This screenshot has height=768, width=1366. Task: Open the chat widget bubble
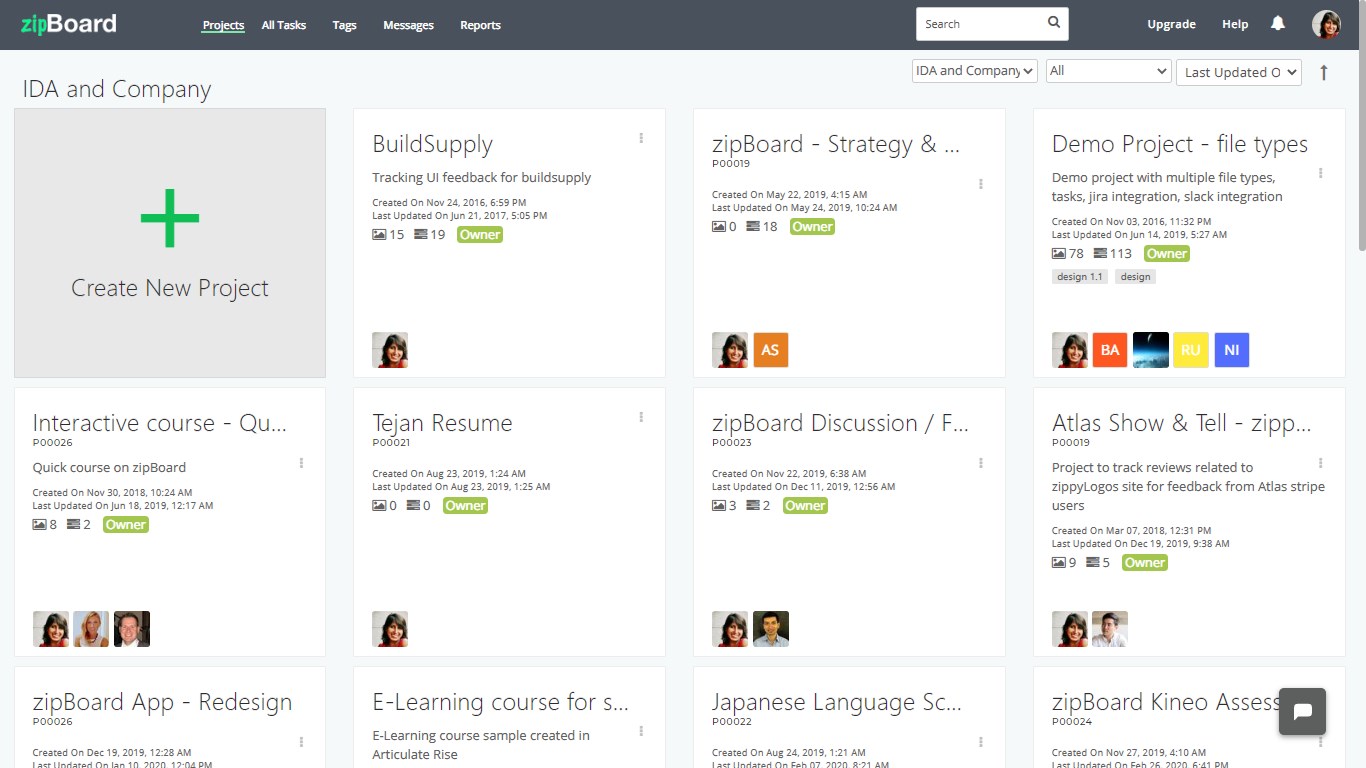pyautogui.click(x=1302, y=712)
